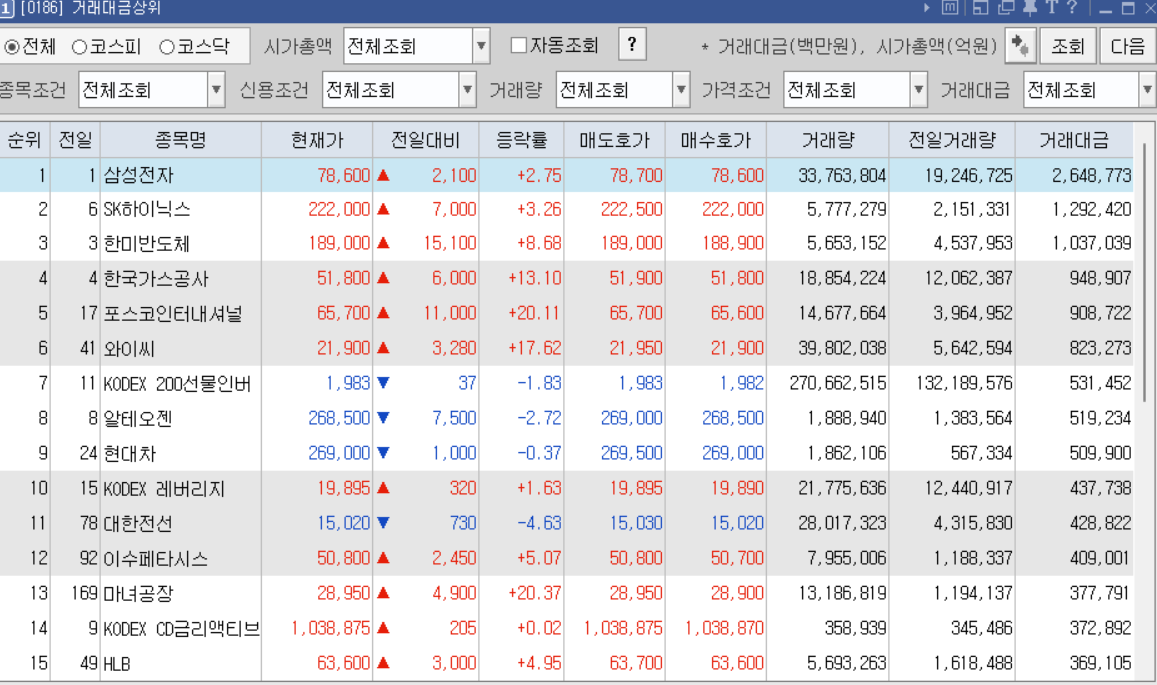Click the down-triangle indicator in 대한전선 row
The height and width of the screenshot is (685, 1157).
click(383, 523)
